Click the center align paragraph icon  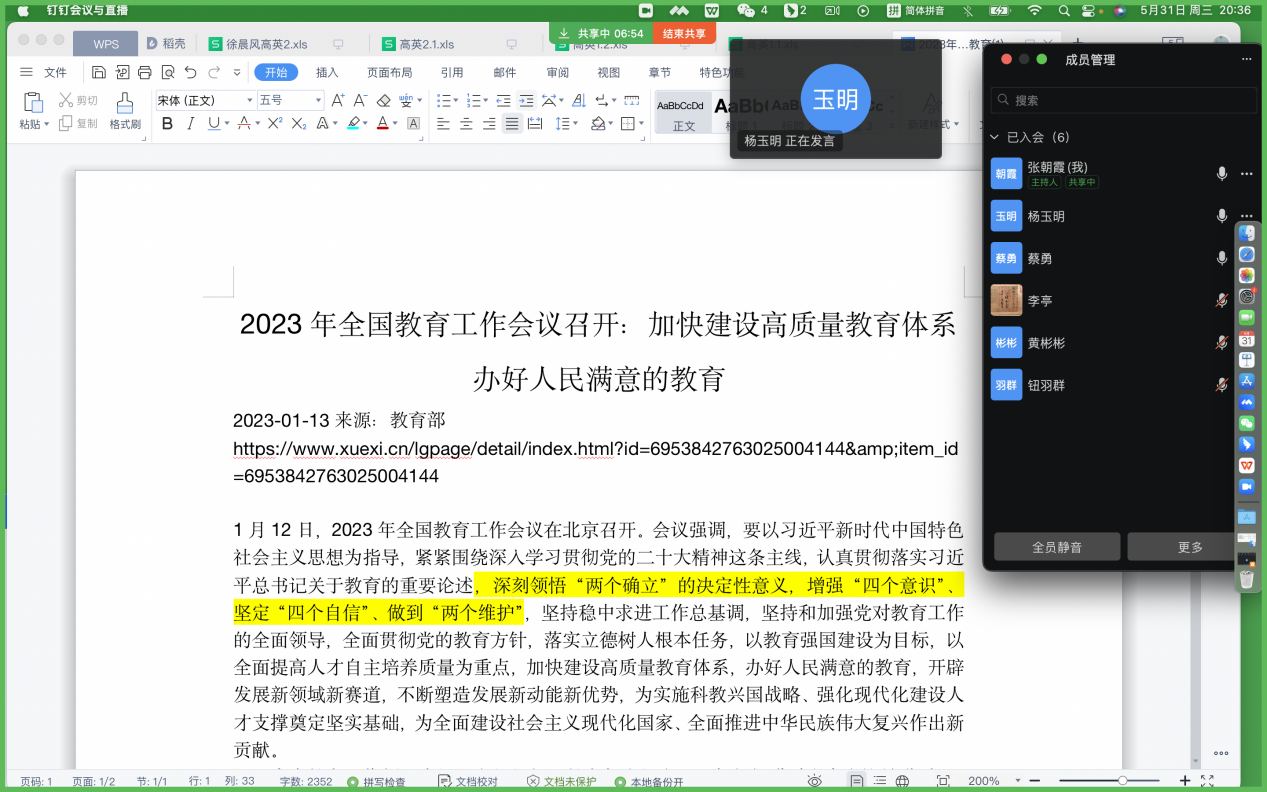coord(466,124)
